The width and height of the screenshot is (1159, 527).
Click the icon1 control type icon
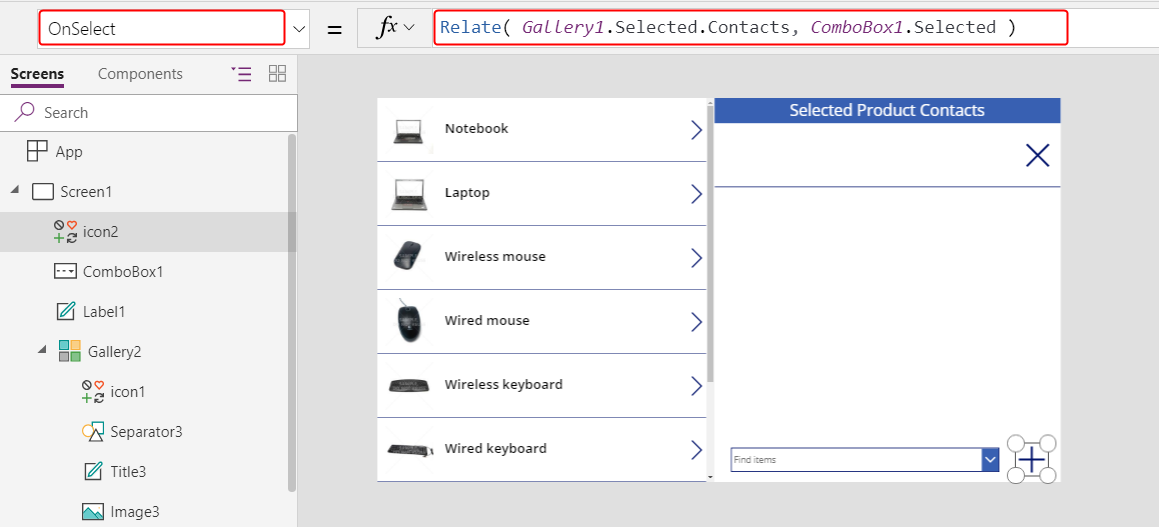[92, 391]
